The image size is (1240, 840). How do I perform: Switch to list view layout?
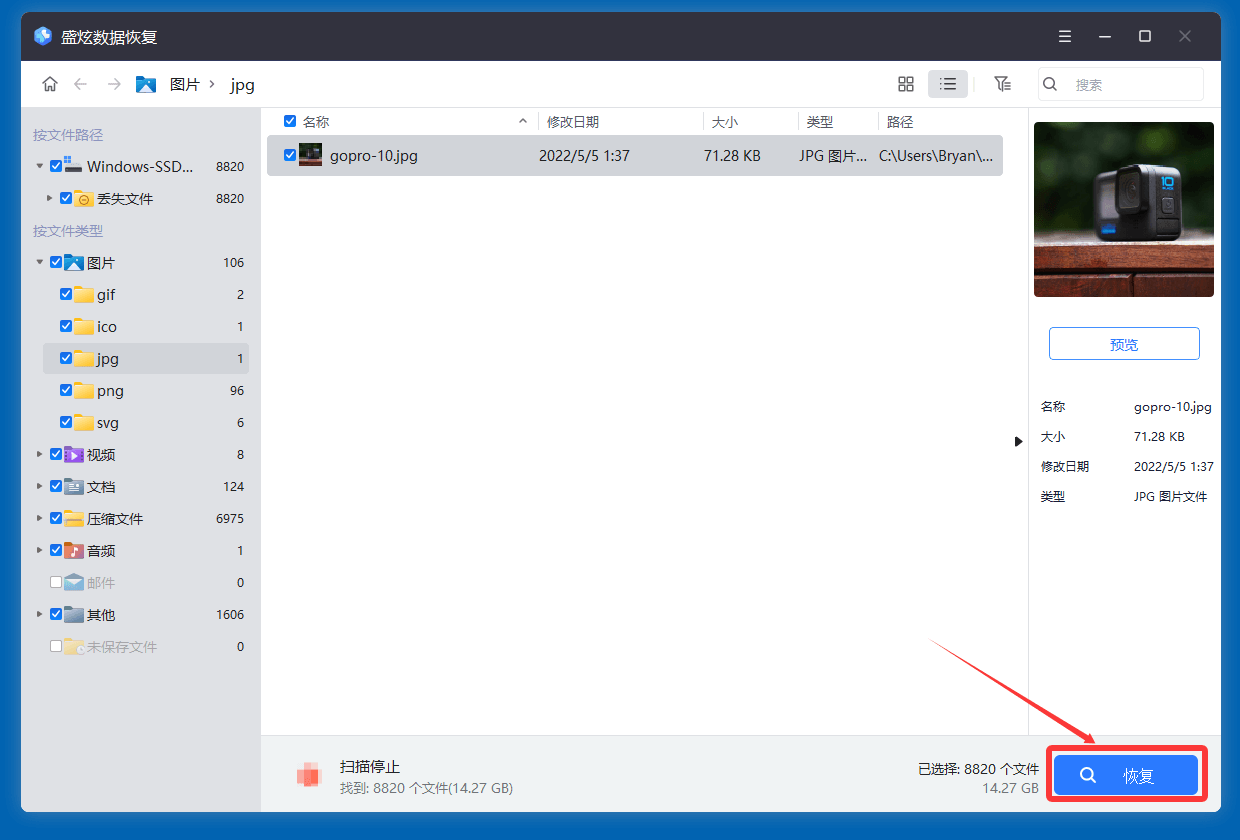(947, 84)
